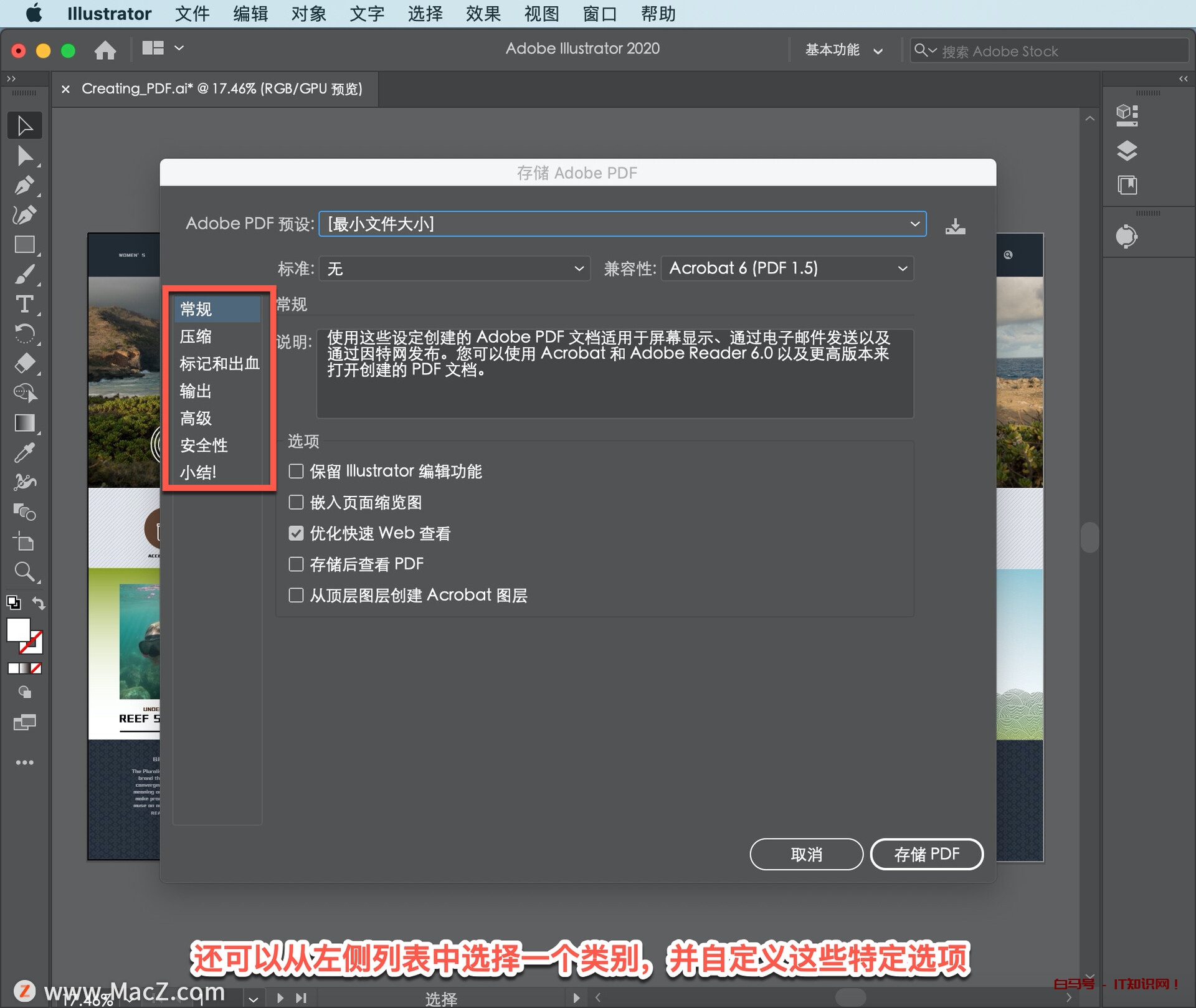Open the 兼容性 dropdown
Viewport: 1196px width, 1008px height.
click(x=787, y=268)
